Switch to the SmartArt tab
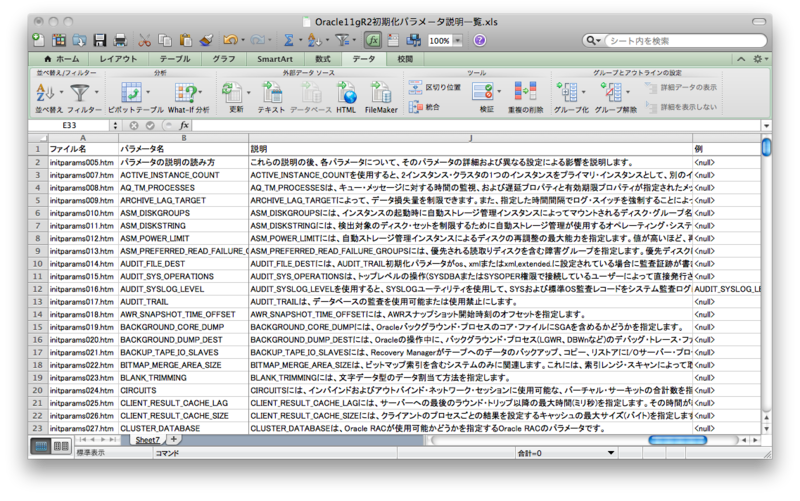Viewport: 800px width, 501px height. (275, 59)
